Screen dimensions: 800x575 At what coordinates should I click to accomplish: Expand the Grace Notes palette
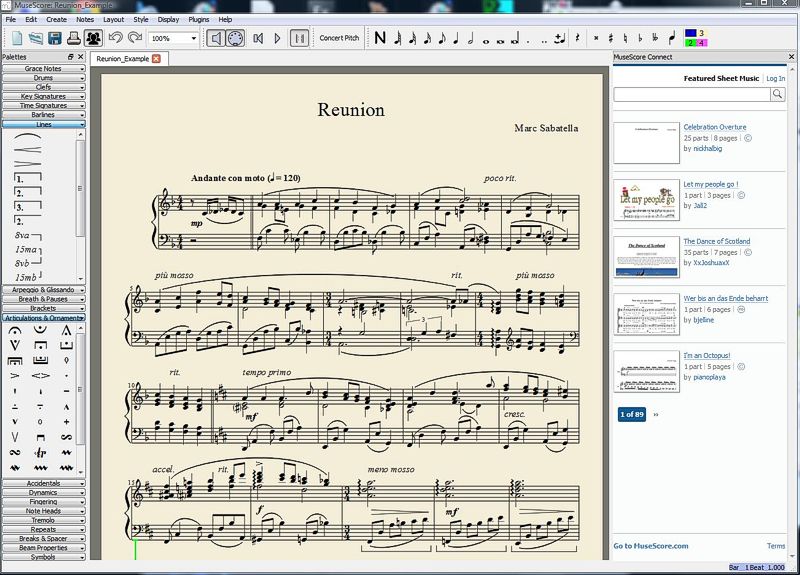tap(43, 68)
